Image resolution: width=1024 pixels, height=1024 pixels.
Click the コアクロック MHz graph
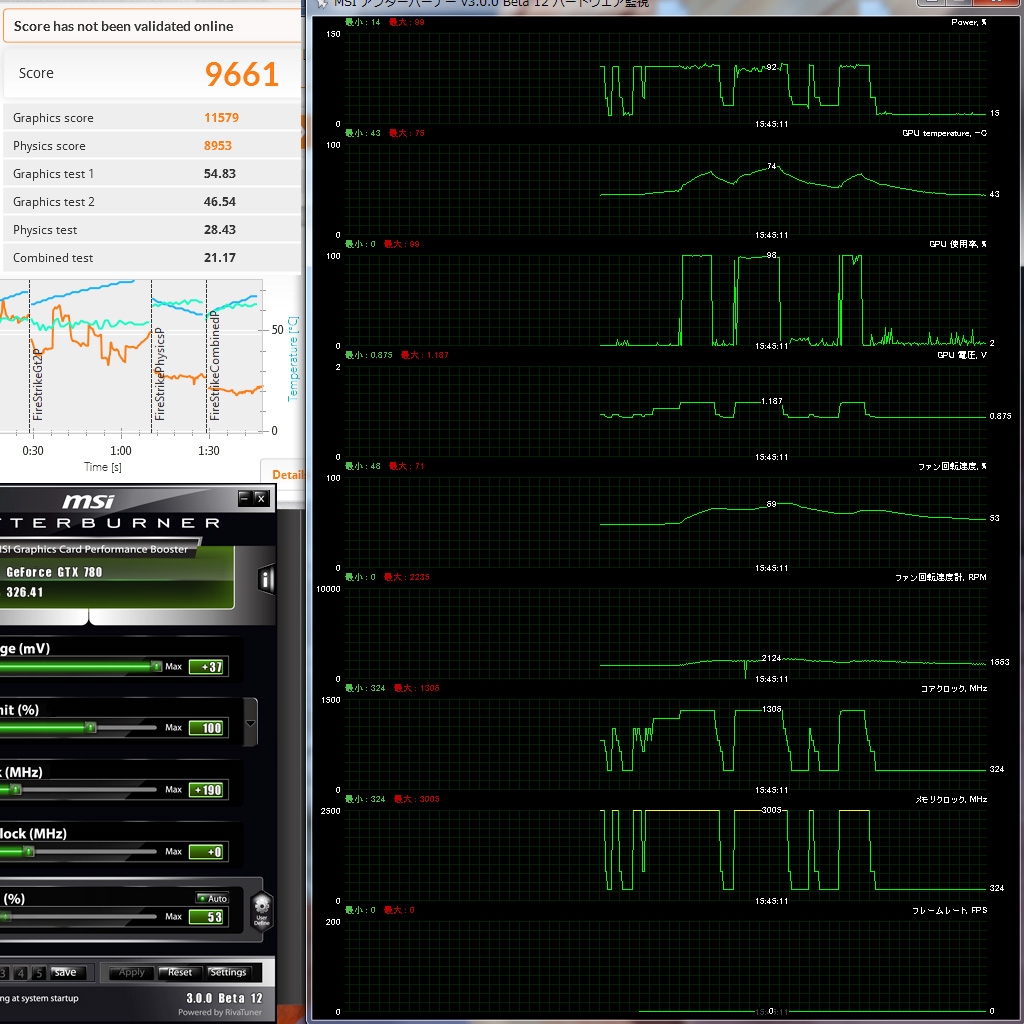point(665,744)
